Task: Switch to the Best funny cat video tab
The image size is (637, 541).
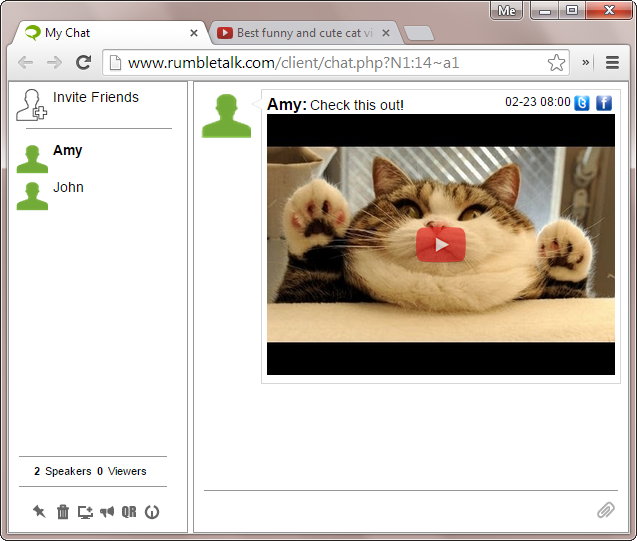Action: click(295, 33)
